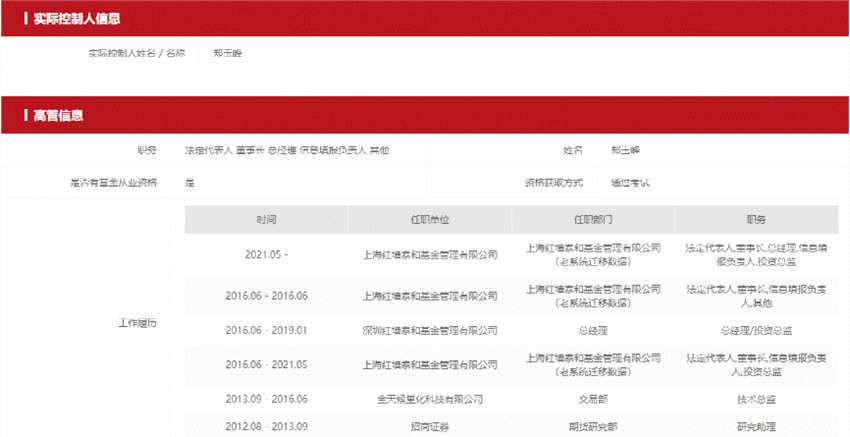Click the company name in the 2016.06 - 2021.05 row

[x=430, y=364]
